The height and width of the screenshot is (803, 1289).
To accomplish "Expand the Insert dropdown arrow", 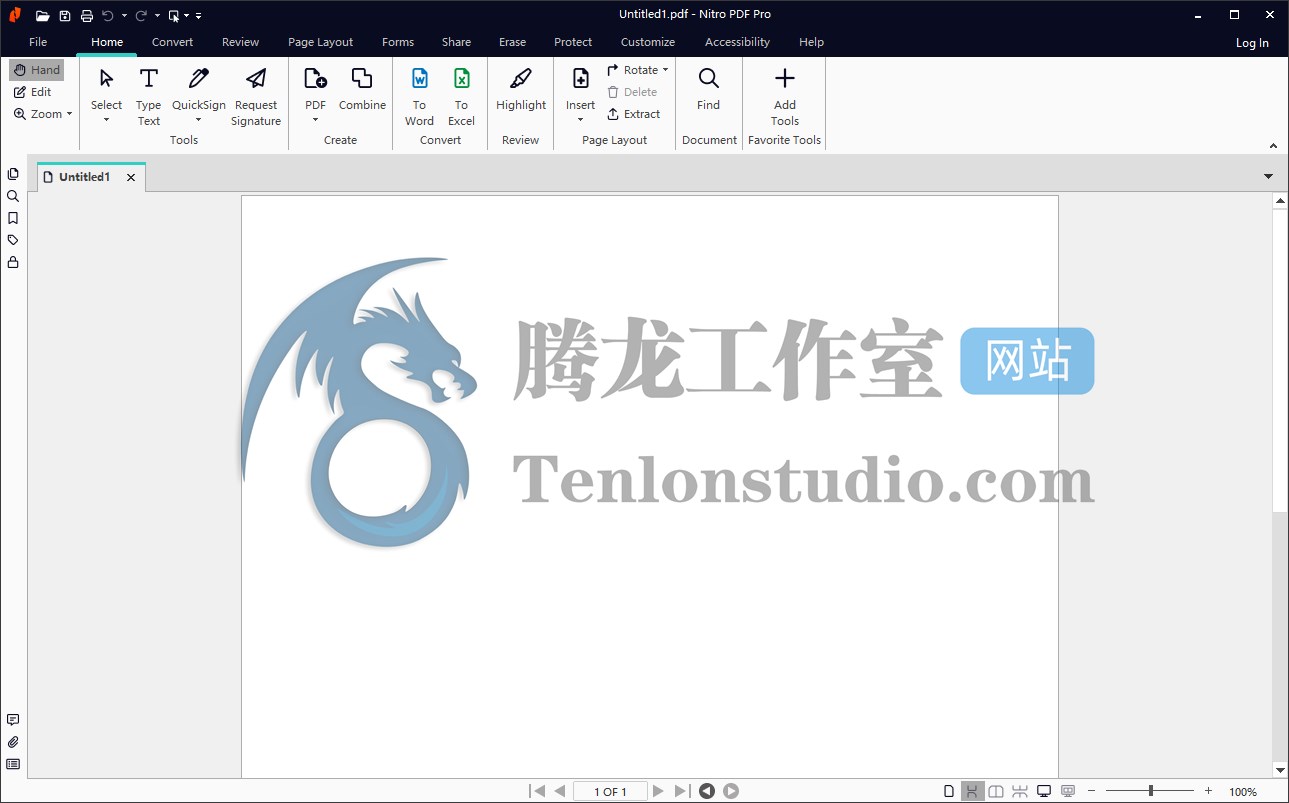I will point(580,120).
